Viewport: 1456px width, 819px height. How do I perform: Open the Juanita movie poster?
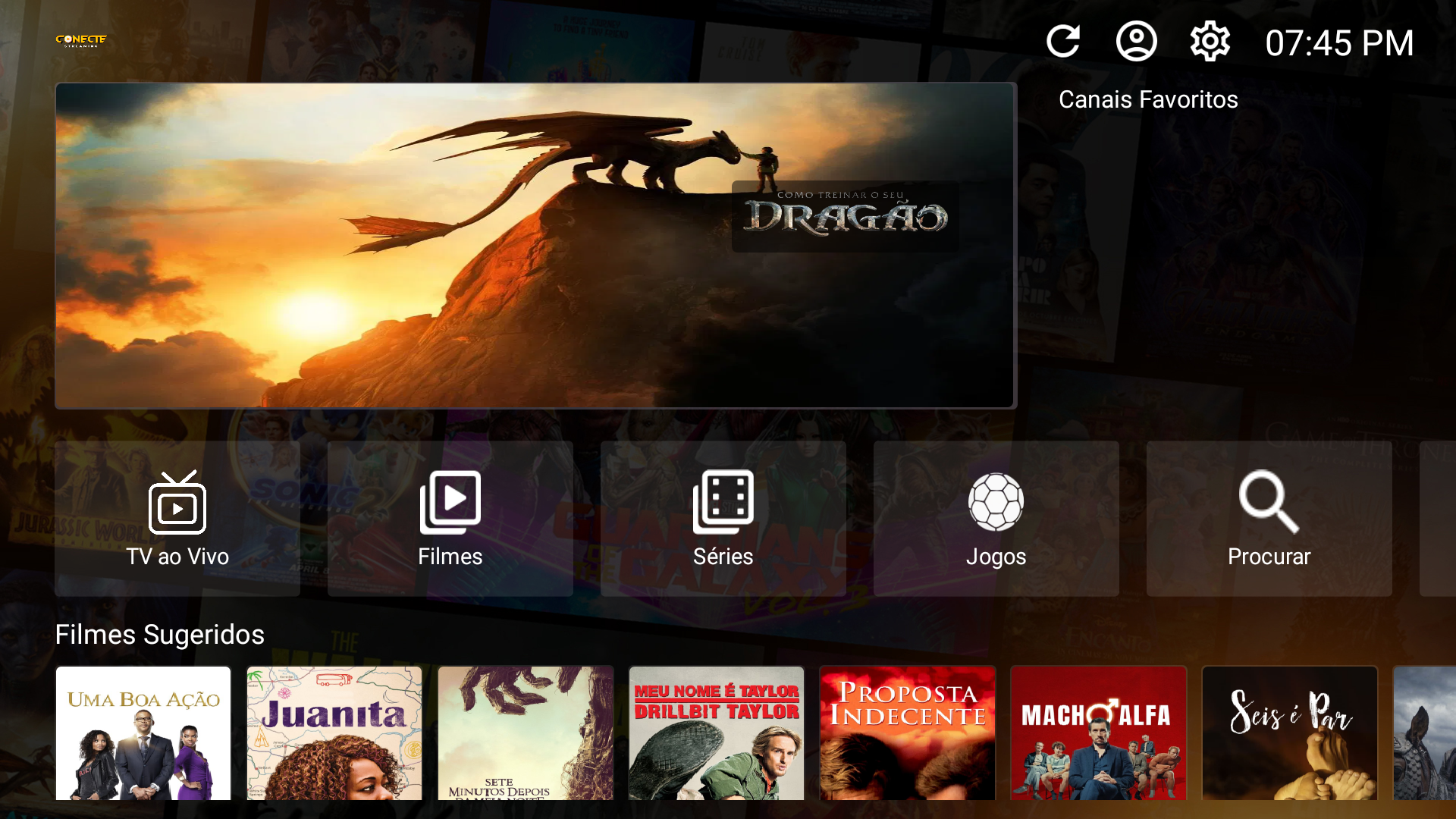pos(334,733)
